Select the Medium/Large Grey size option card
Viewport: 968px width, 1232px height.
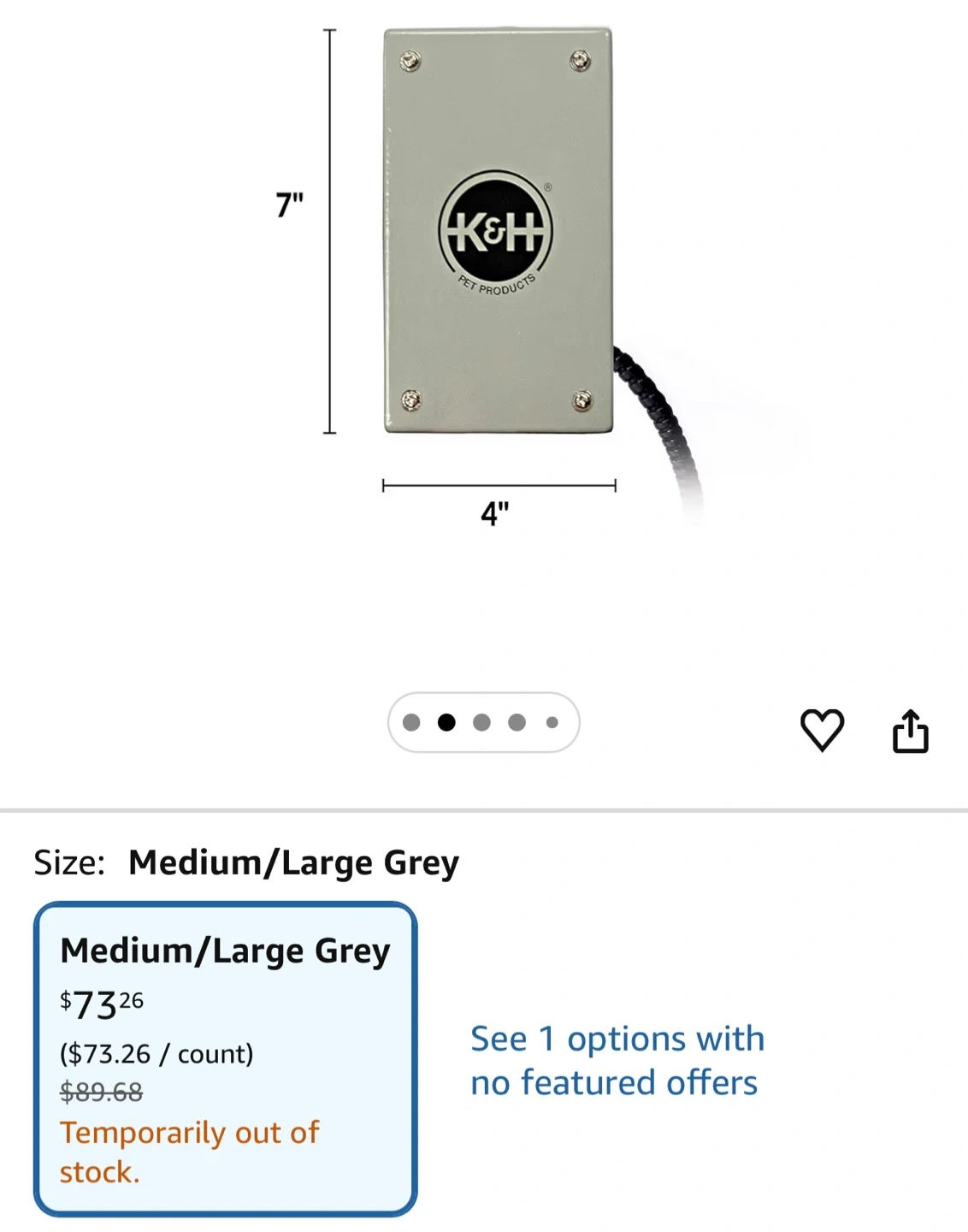[x=225, y=1058]
